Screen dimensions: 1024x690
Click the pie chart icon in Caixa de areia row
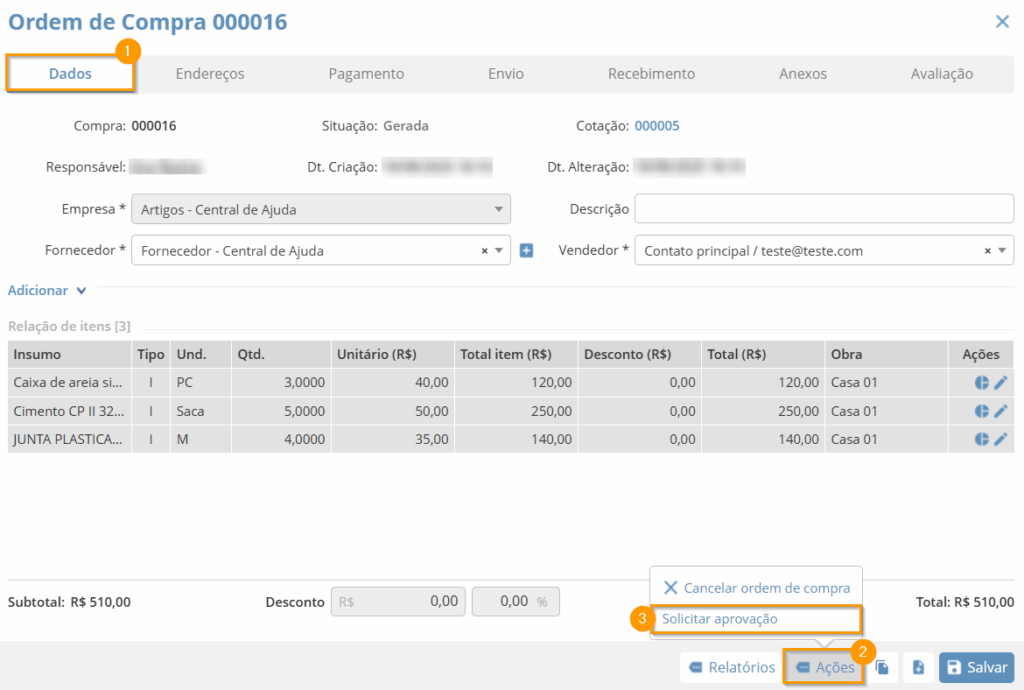pyautogui.click(x=981, y=383)
